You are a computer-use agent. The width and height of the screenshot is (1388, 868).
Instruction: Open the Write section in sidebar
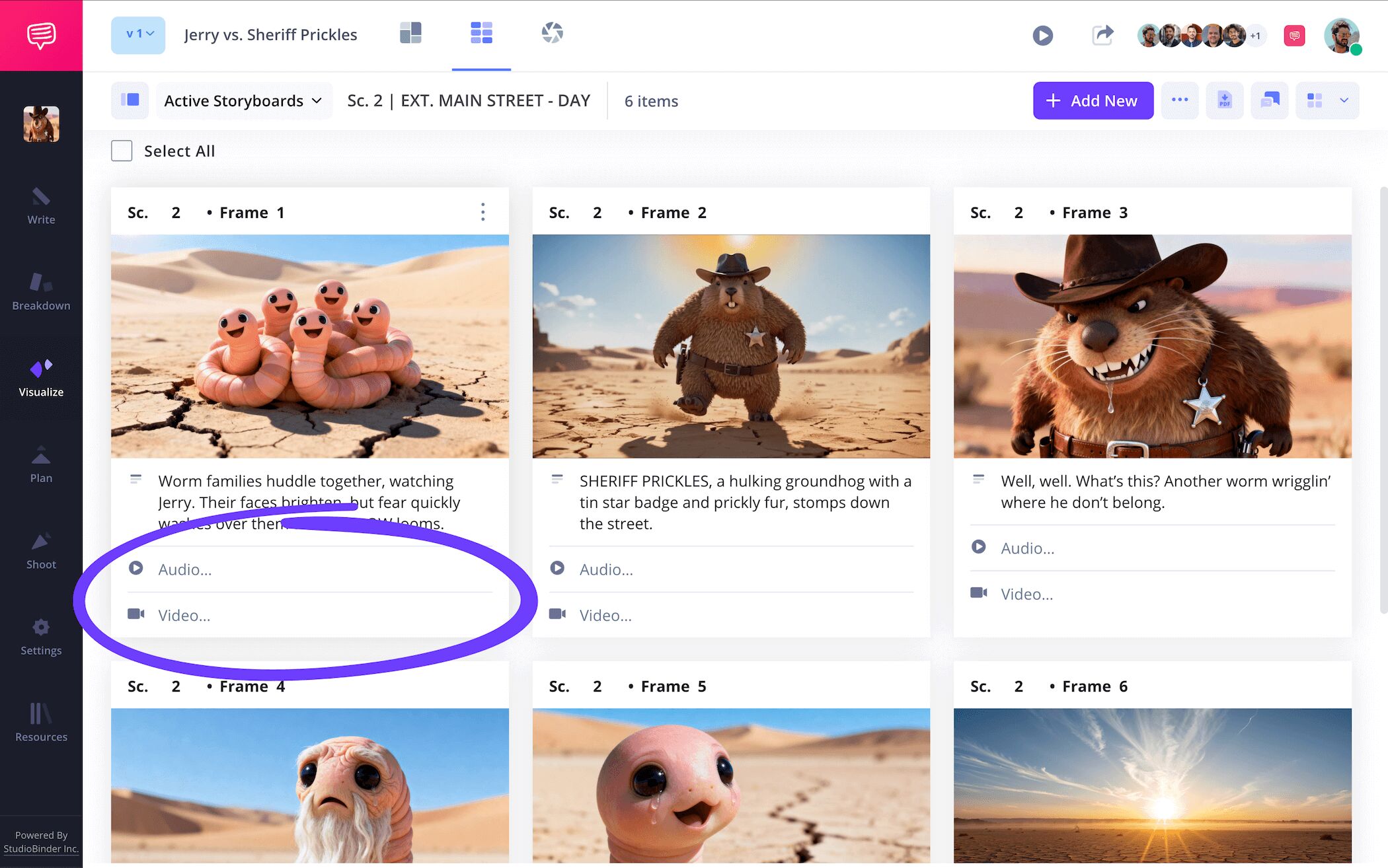click(41, 205)
